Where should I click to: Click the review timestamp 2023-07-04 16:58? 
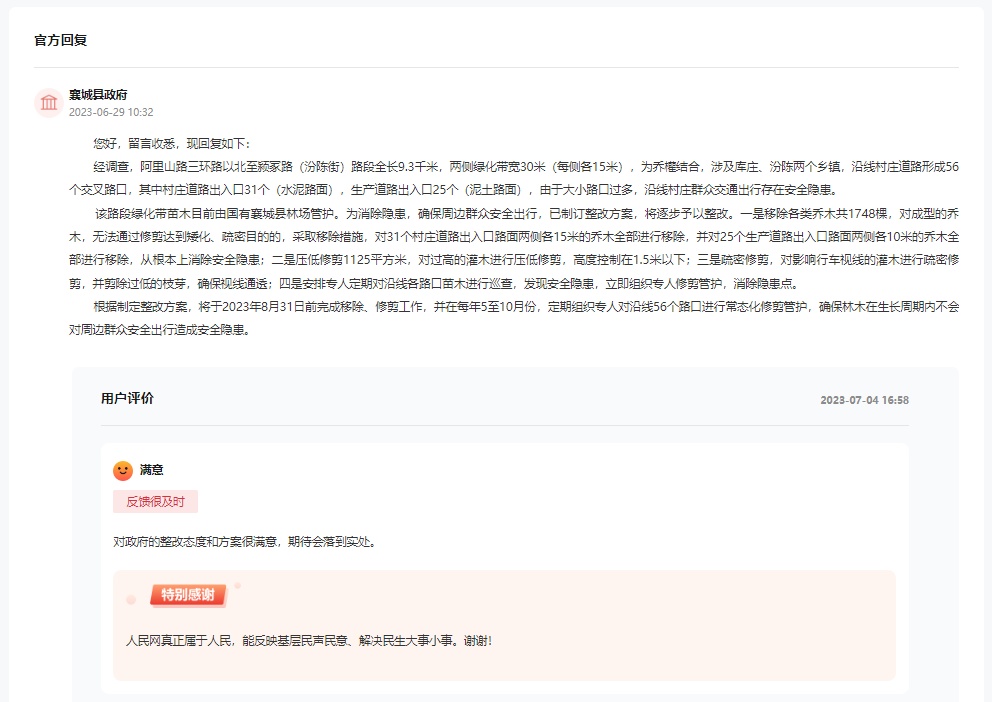(x=864, y=400)
